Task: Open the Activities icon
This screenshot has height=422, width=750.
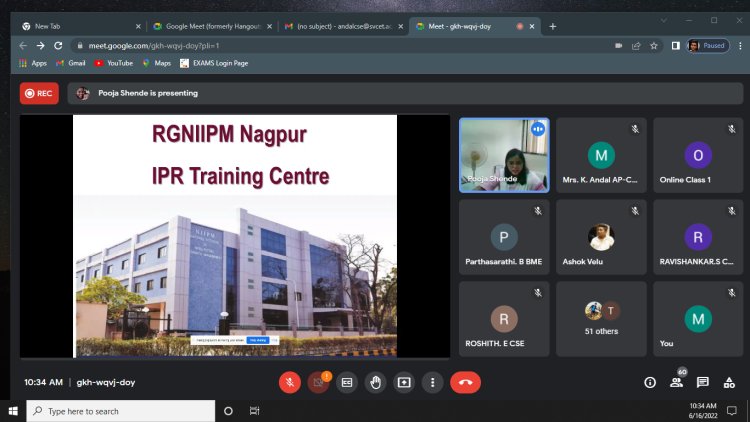Action: 729,382
